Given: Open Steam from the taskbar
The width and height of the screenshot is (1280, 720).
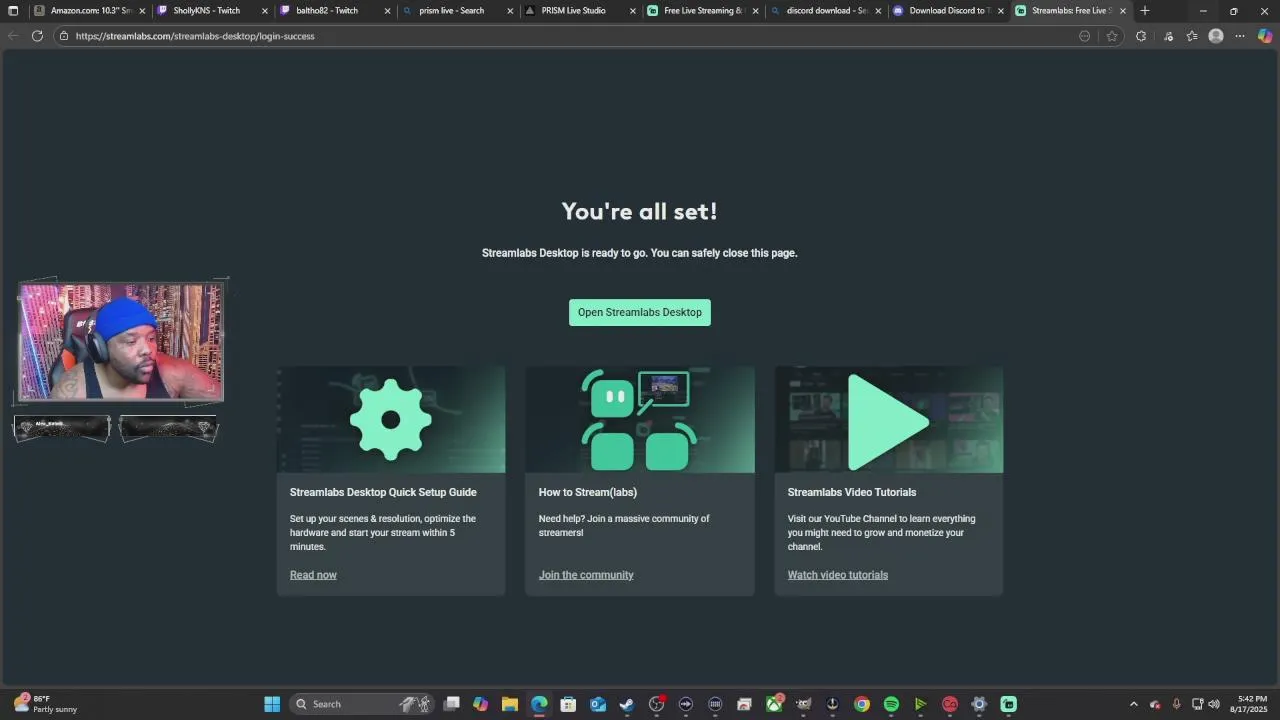Looking at the screenshot, I should [627, 704].
